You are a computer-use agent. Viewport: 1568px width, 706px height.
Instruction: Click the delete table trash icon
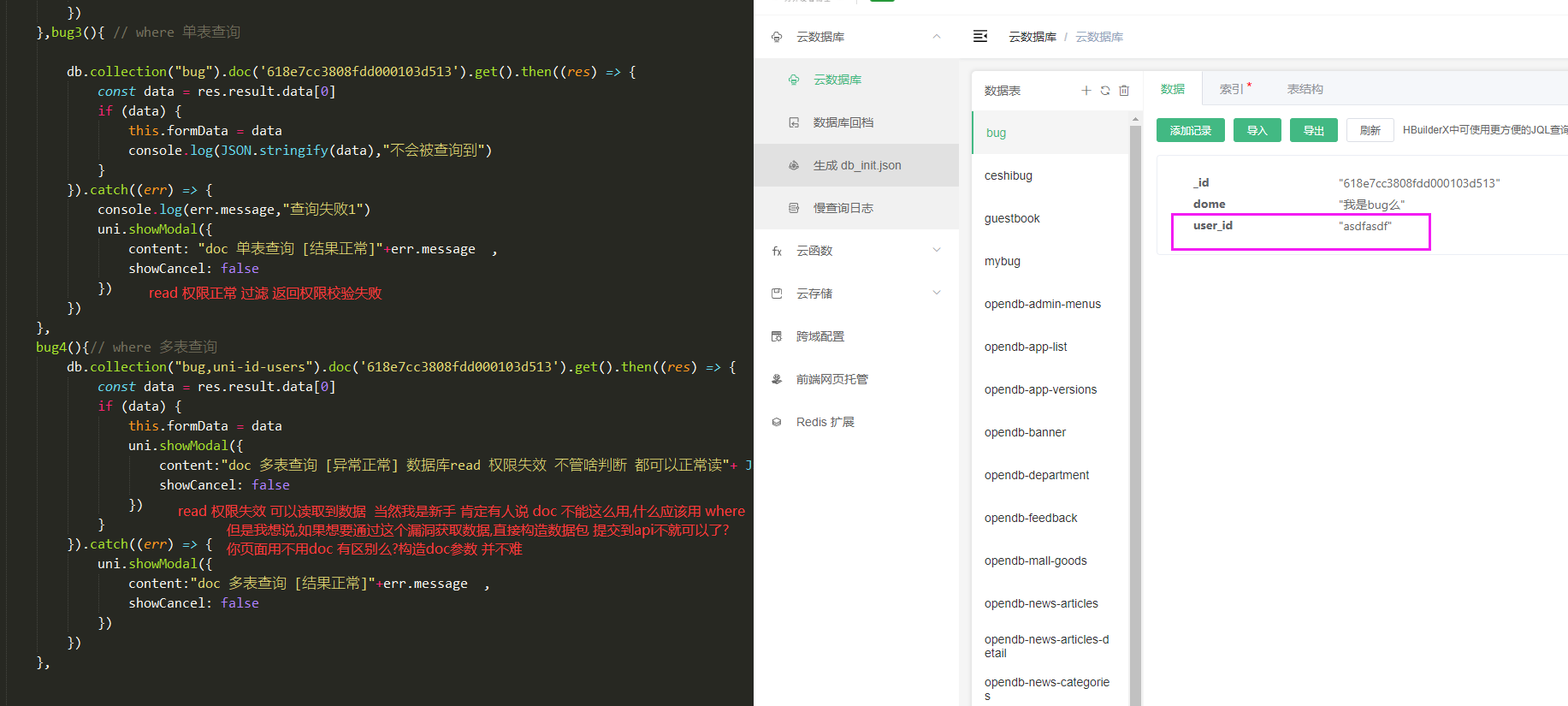[1124, 91]
